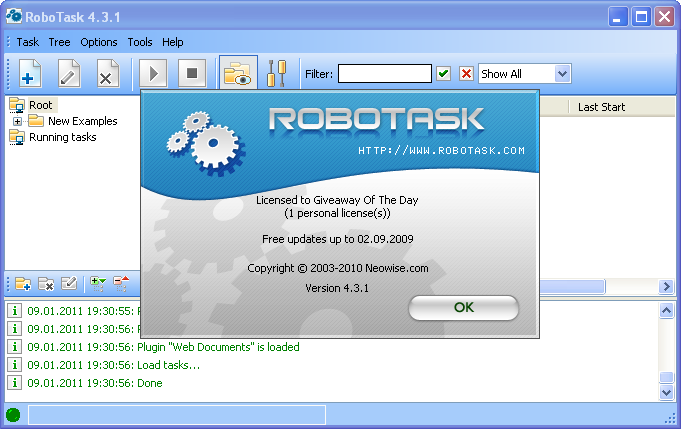681x429 pixels.
Task: Open the Help menu
Action: point(173,42)
